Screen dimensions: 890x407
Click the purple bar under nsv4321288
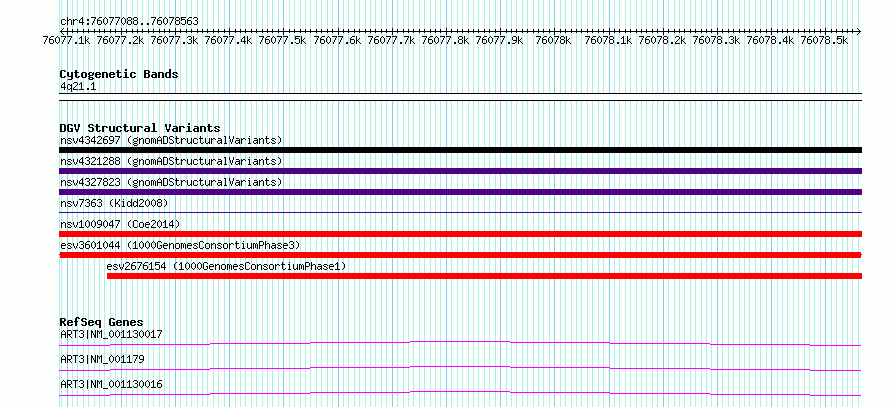pos(460,171)
